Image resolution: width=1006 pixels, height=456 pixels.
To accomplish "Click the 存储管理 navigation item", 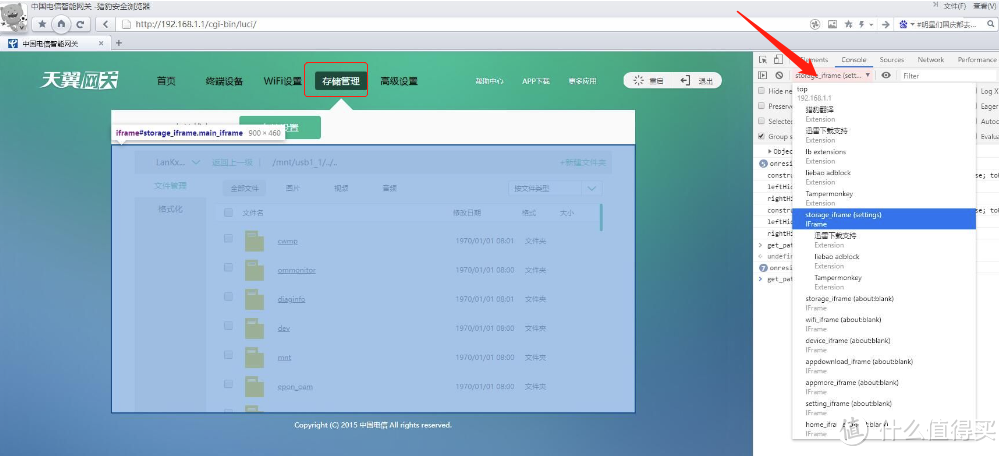I will tap(341, 81).
